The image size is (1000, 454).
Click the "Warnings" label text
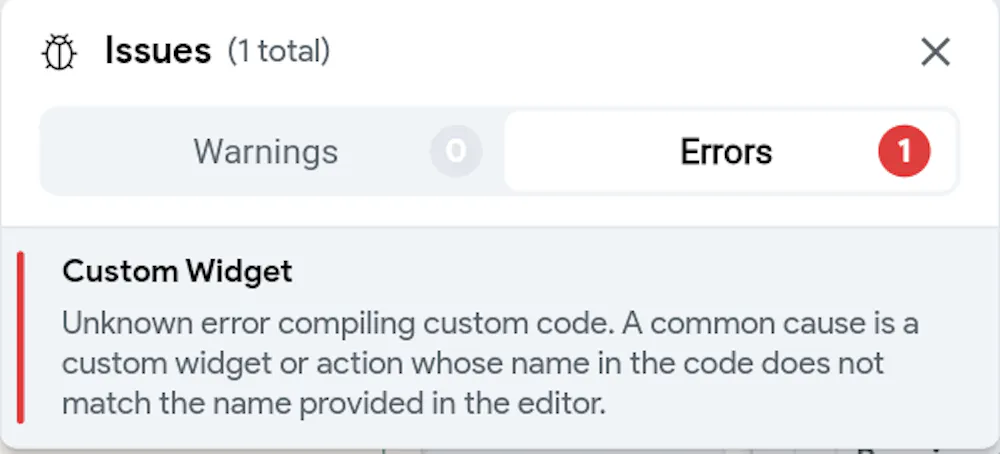[x=266, y=152]
